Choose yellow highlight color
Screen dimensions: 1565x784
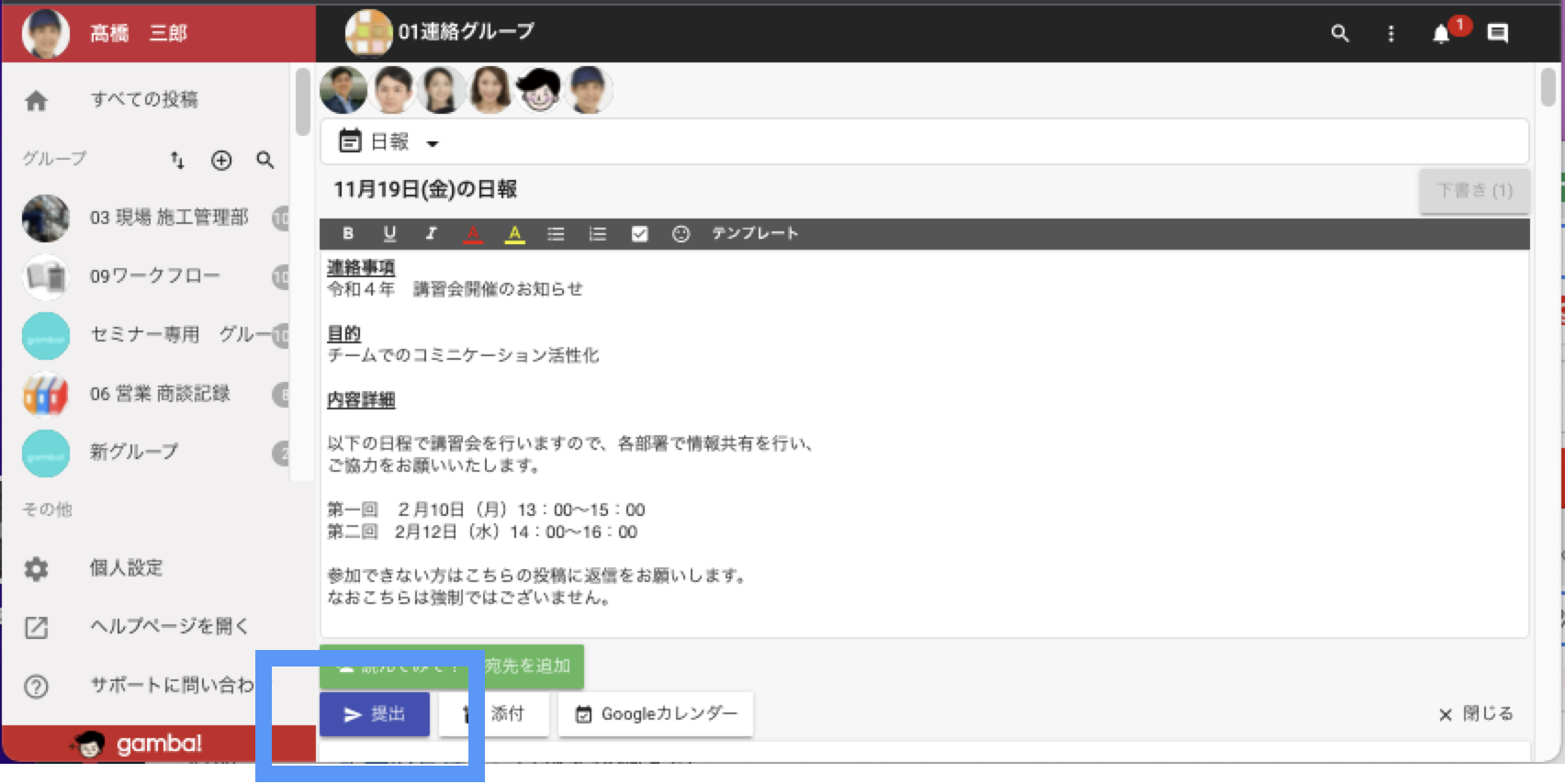pyautogui.click(x=515, y=234)
